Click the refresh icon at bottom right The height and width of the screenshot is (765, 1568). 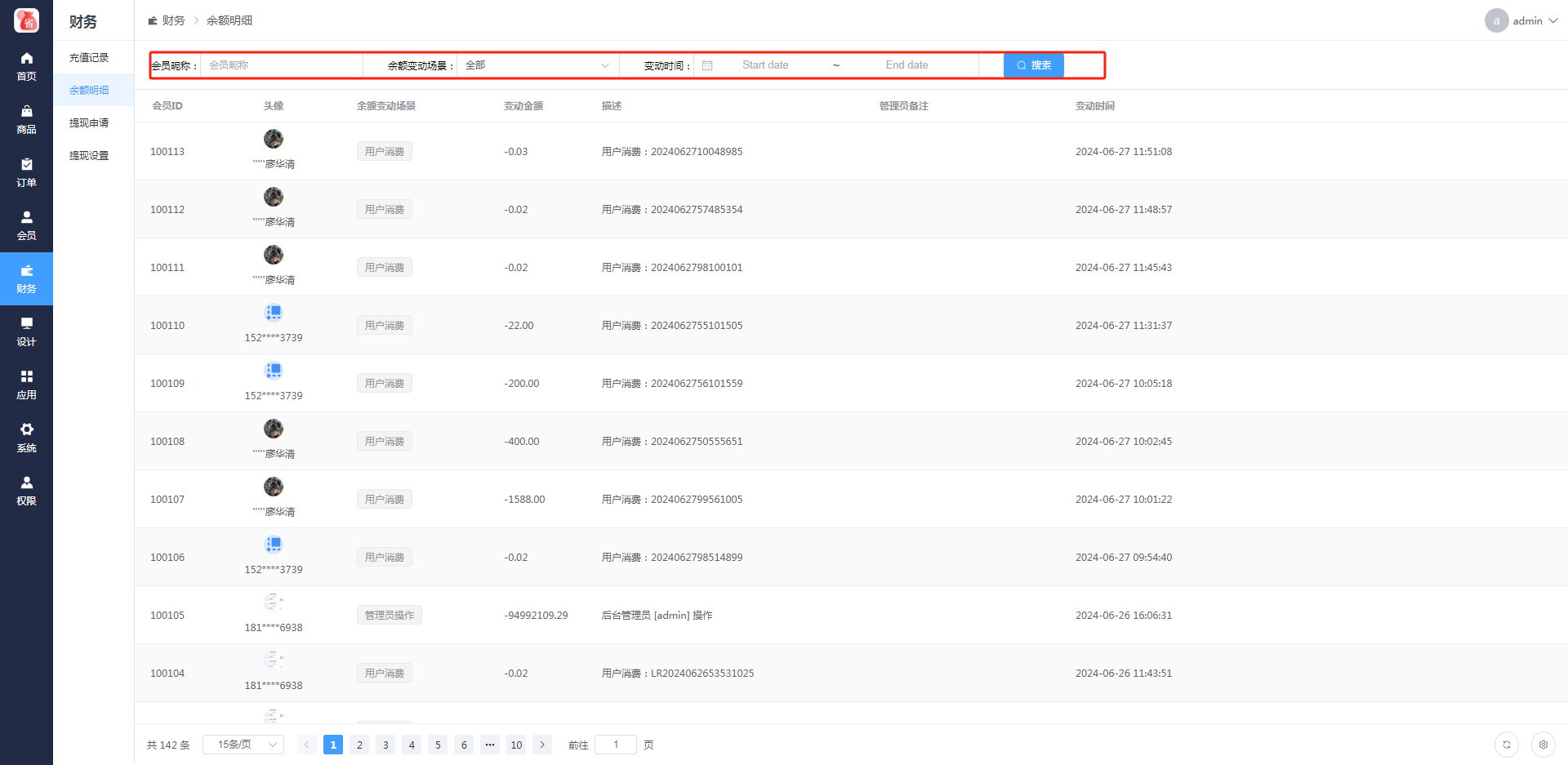tap(1507, 745)
